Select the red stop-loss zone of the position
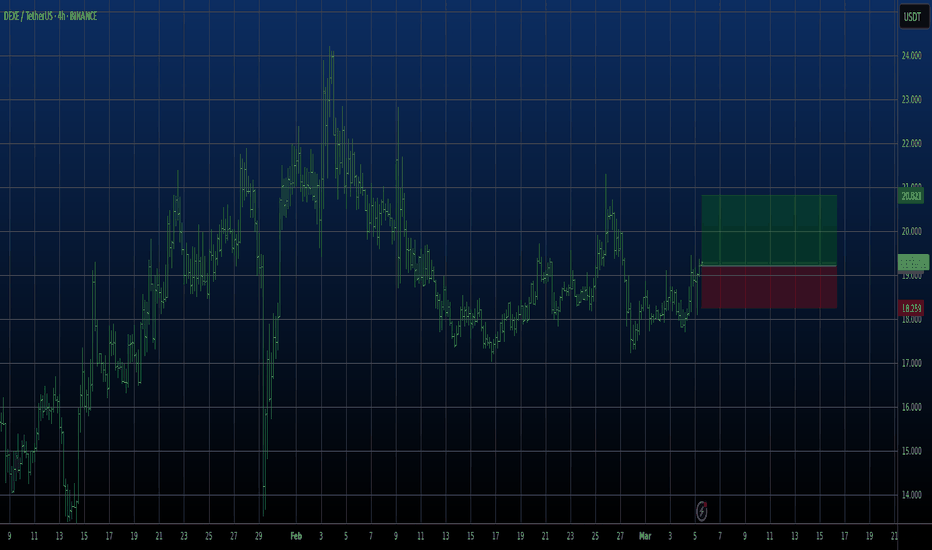 [x=769, y=287]
